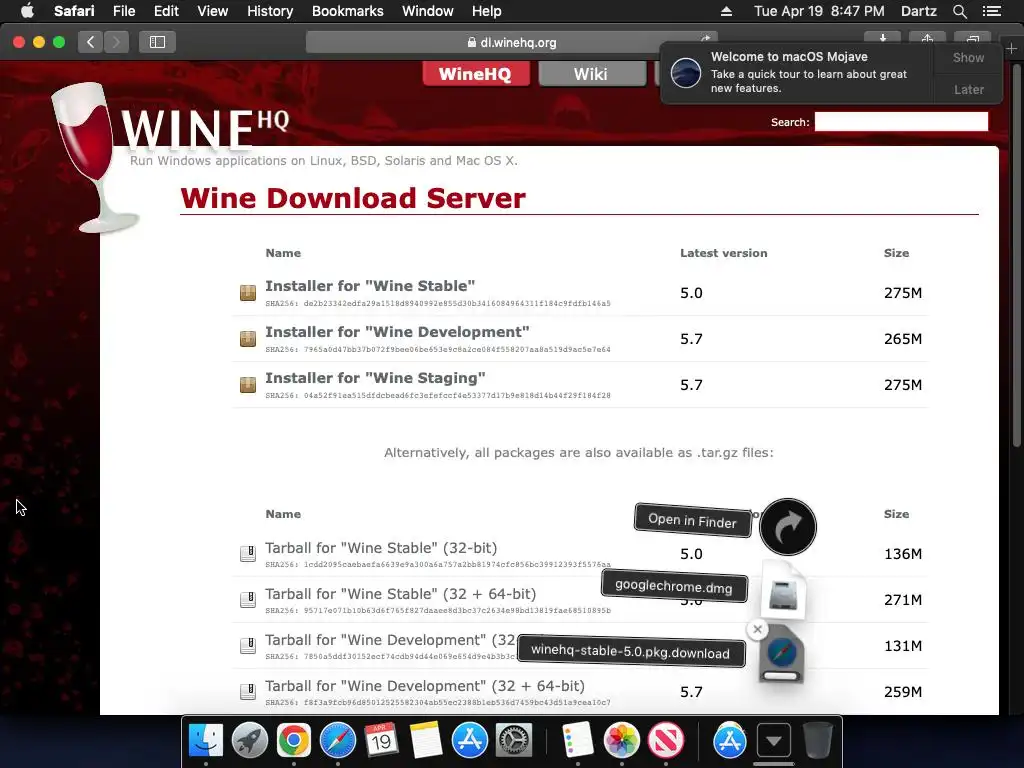Click the page's vertical scrollbar
Image resolution: width=1024 pixels, height=768 pixels.
1017,255
